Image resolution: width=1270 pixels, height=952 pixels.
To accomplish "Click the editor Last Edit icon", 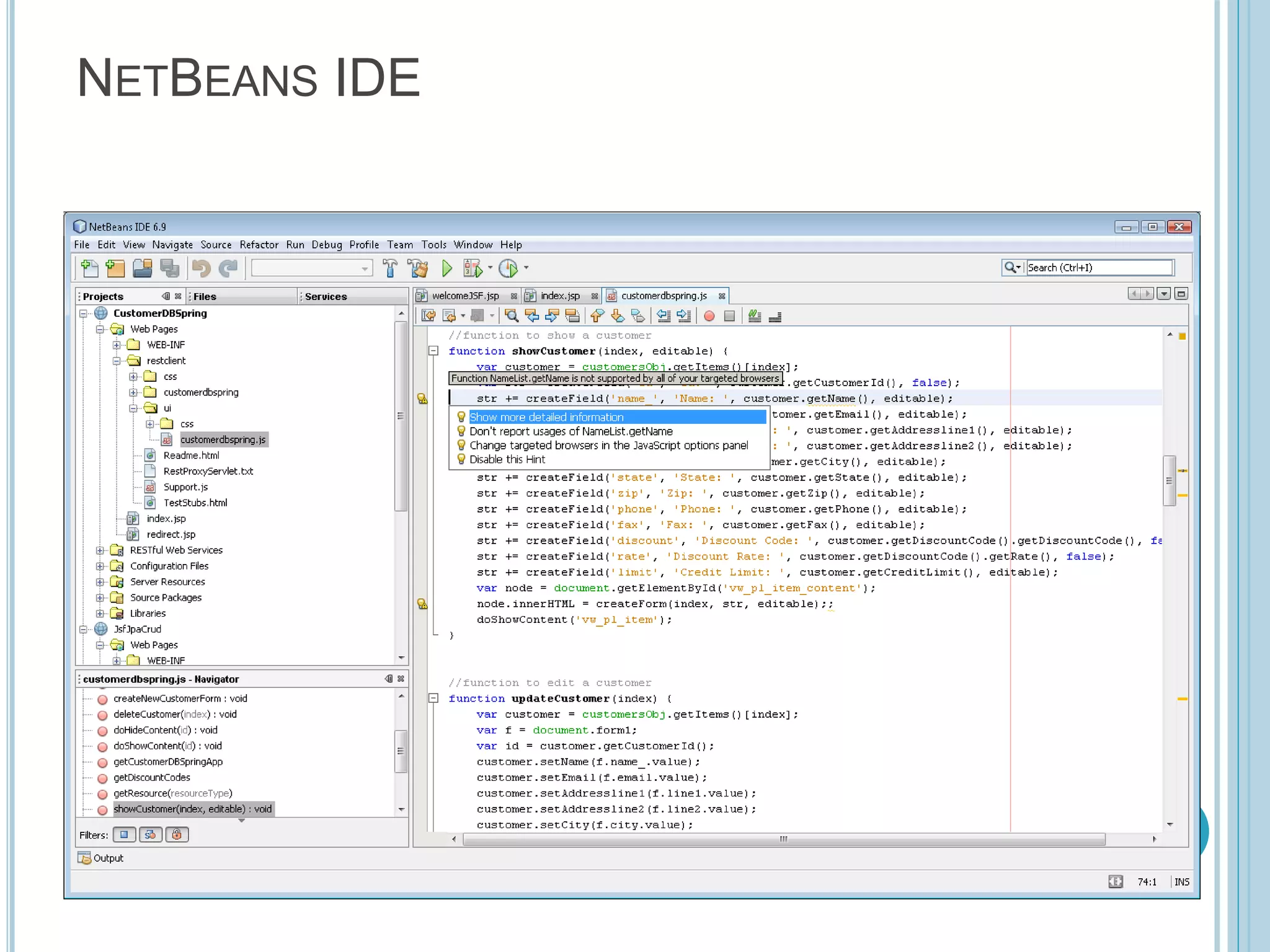I will pos(429,316).
